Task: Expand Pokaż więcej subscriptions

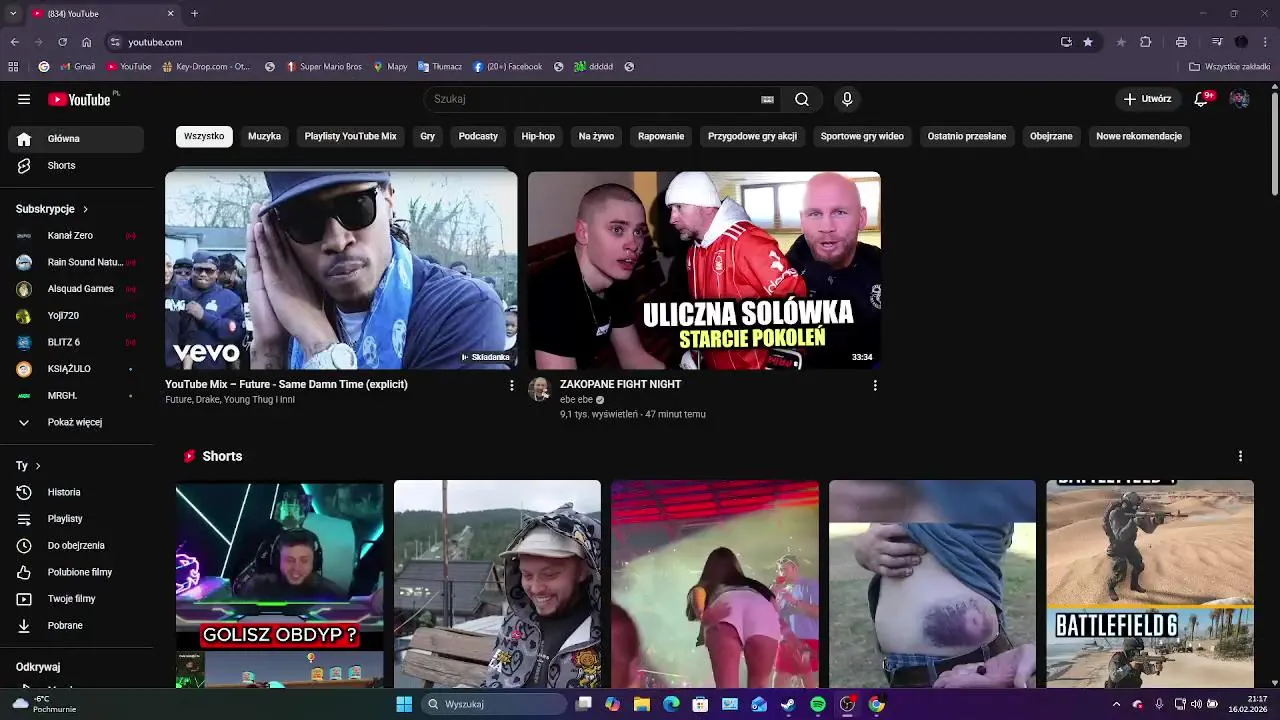Action: click(x=76, y=422)
